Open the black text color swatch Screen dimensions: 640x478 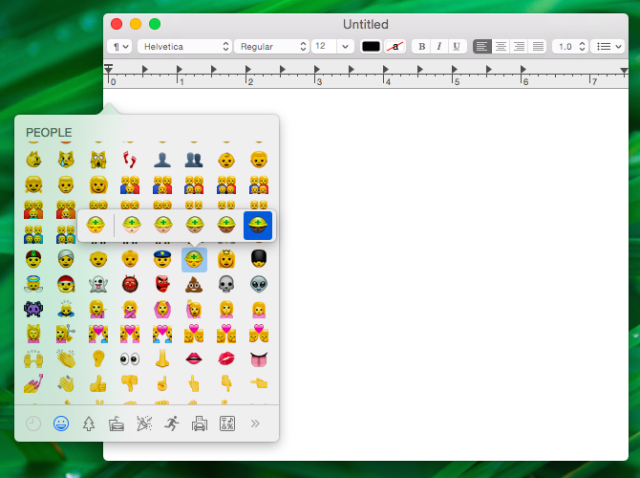click(371, 47)
